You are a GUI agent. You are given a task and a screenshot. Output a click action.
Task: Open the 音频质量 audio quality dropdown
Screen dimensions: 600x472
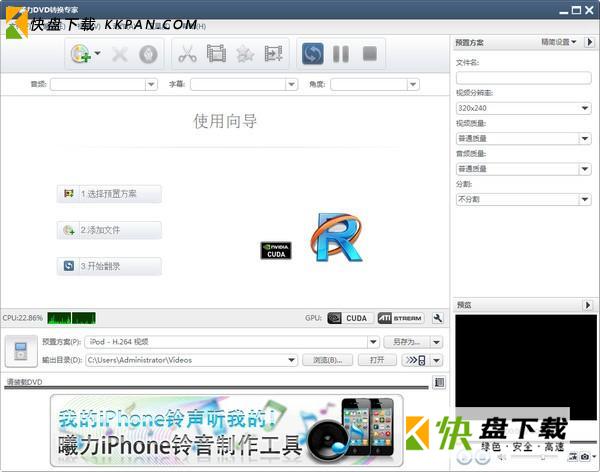point(523,169)
